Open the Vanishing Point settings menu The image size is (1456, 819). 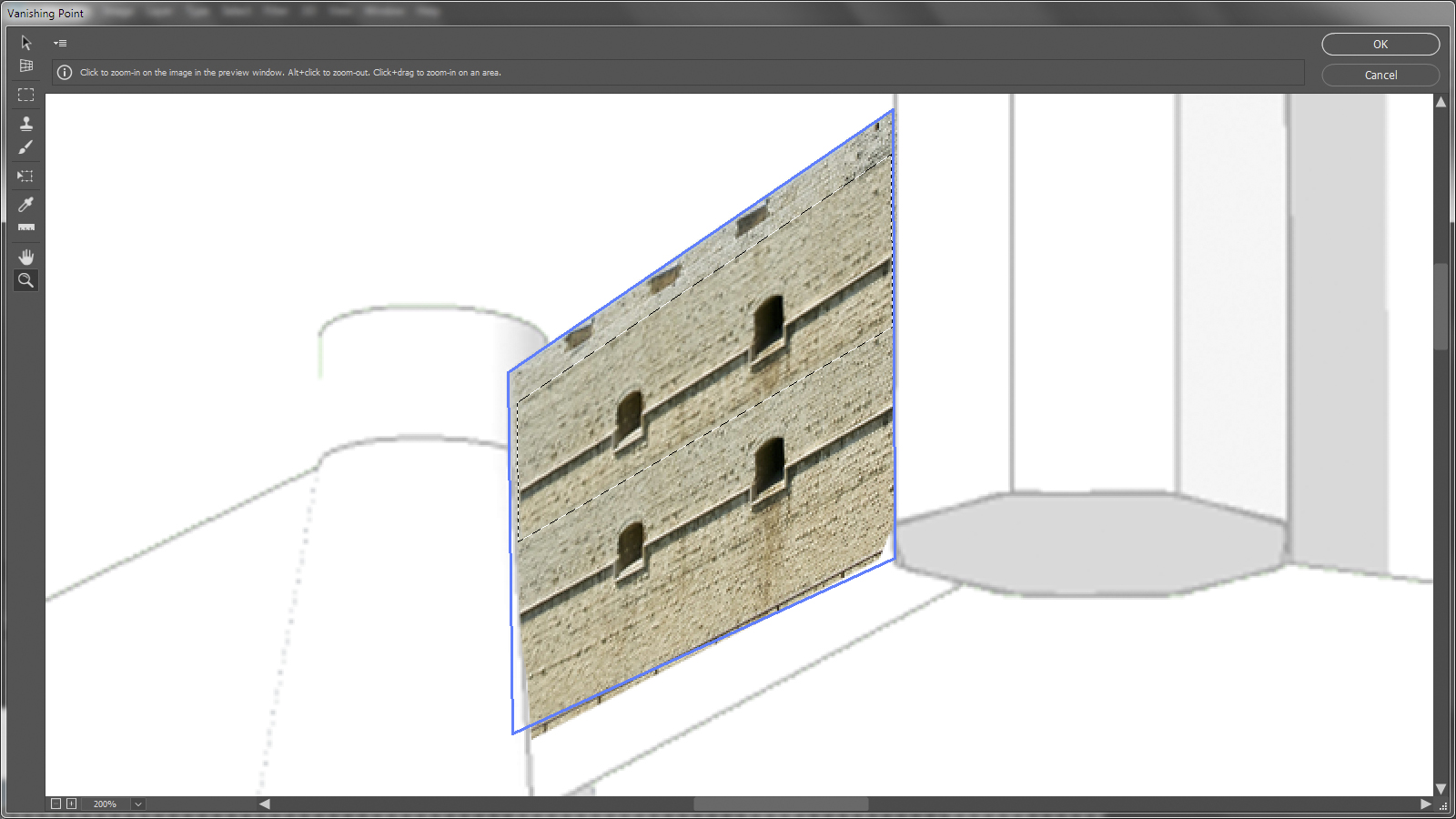click(60, 43)
